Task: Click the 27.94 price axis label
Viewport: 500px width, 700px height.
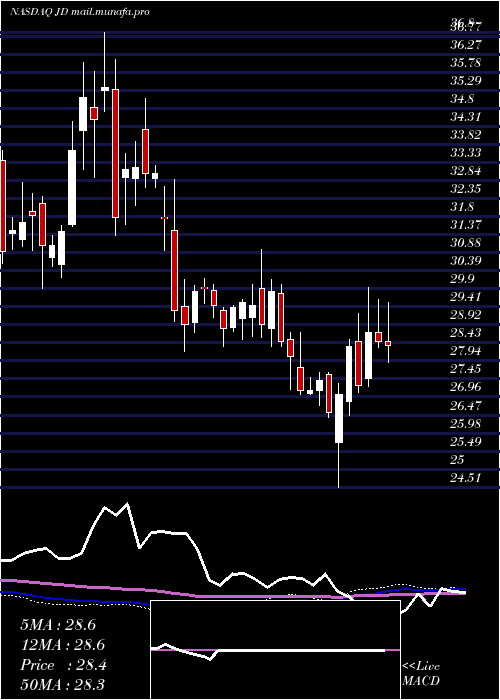Action: tap(466, 351)
